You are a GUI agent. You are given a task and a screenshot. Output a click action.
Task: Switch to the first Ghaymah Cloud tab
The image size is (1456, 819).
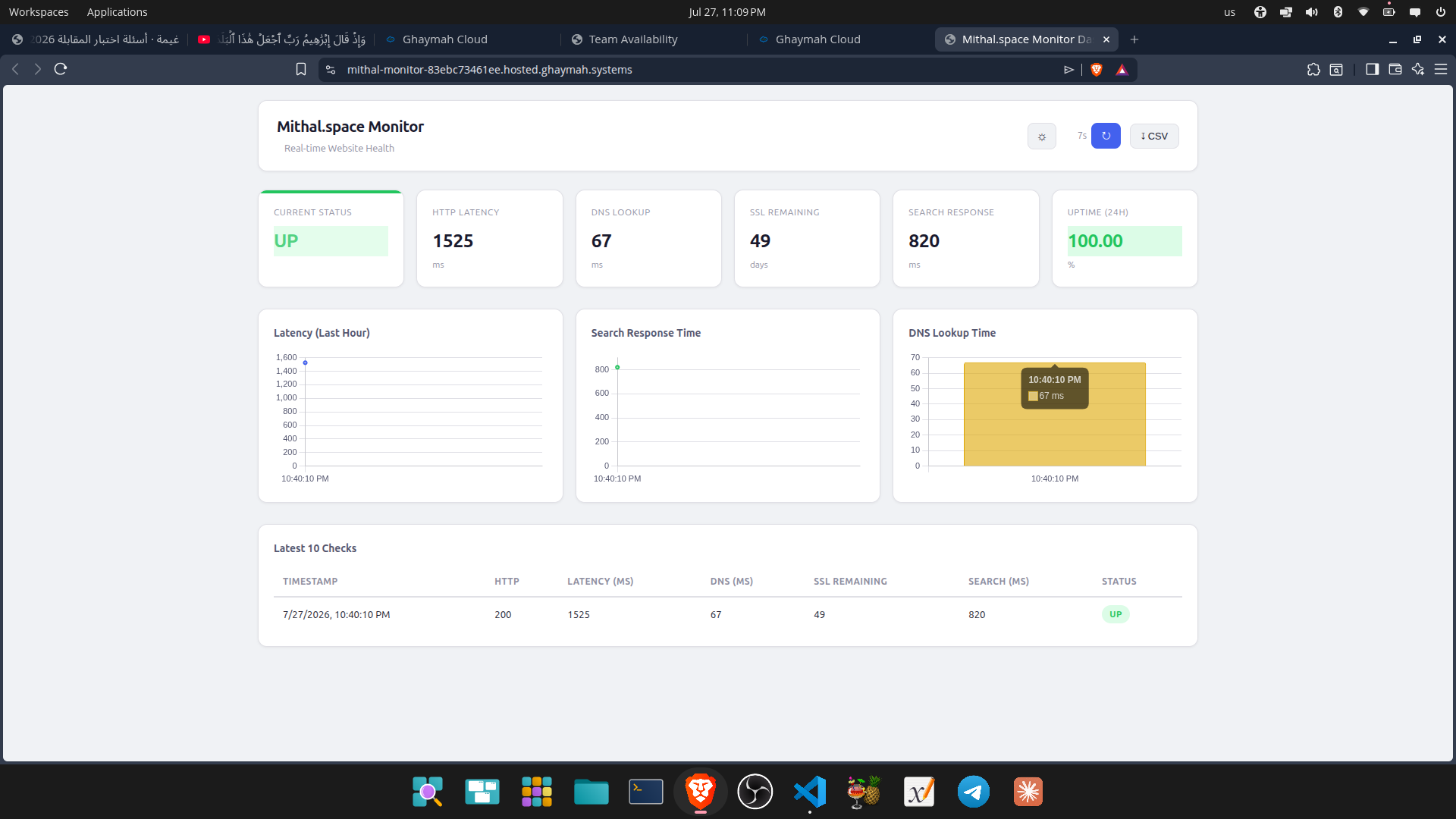[x=467, y=39]
